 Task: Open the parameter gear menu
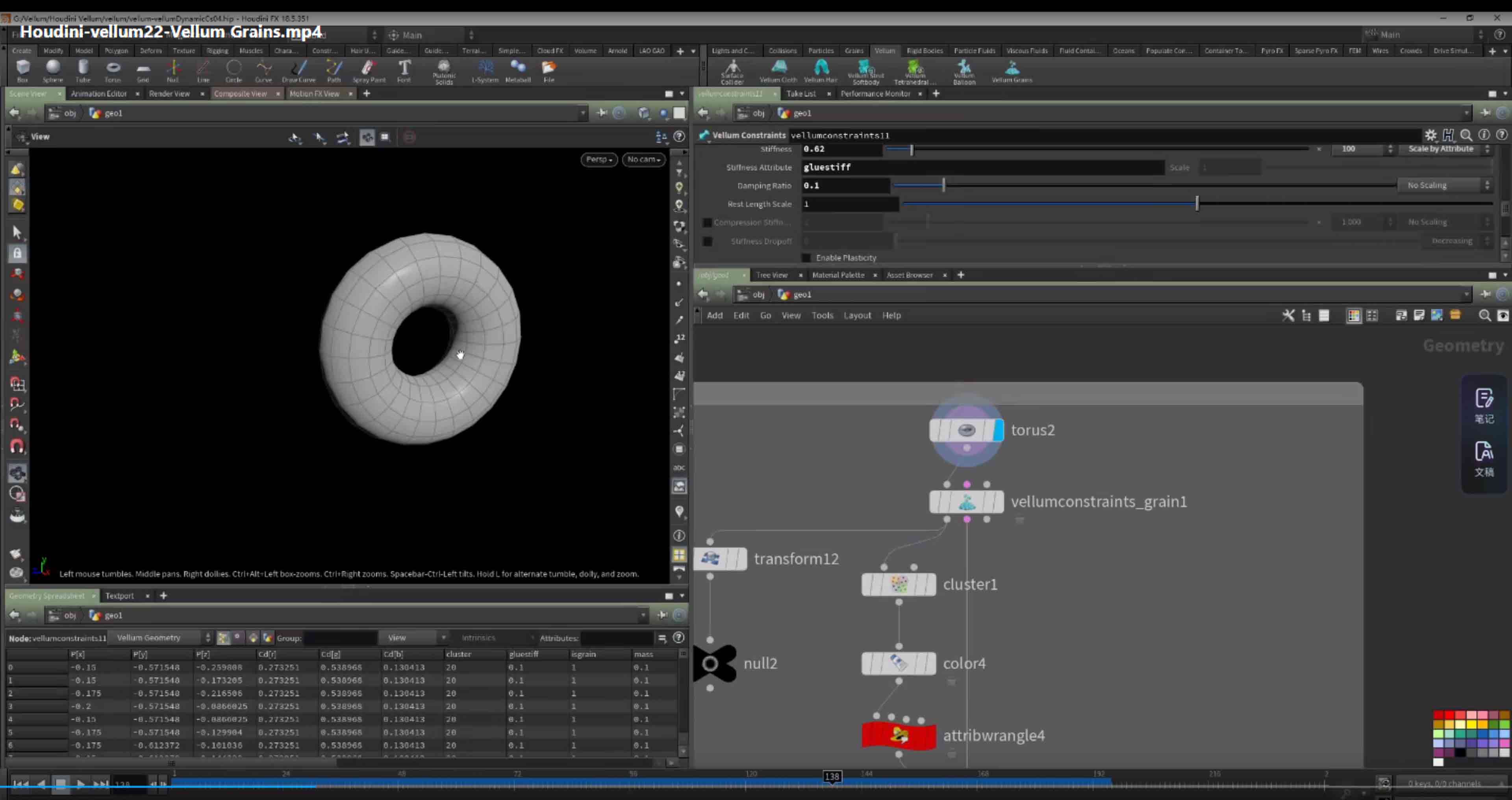[1430, 135]
